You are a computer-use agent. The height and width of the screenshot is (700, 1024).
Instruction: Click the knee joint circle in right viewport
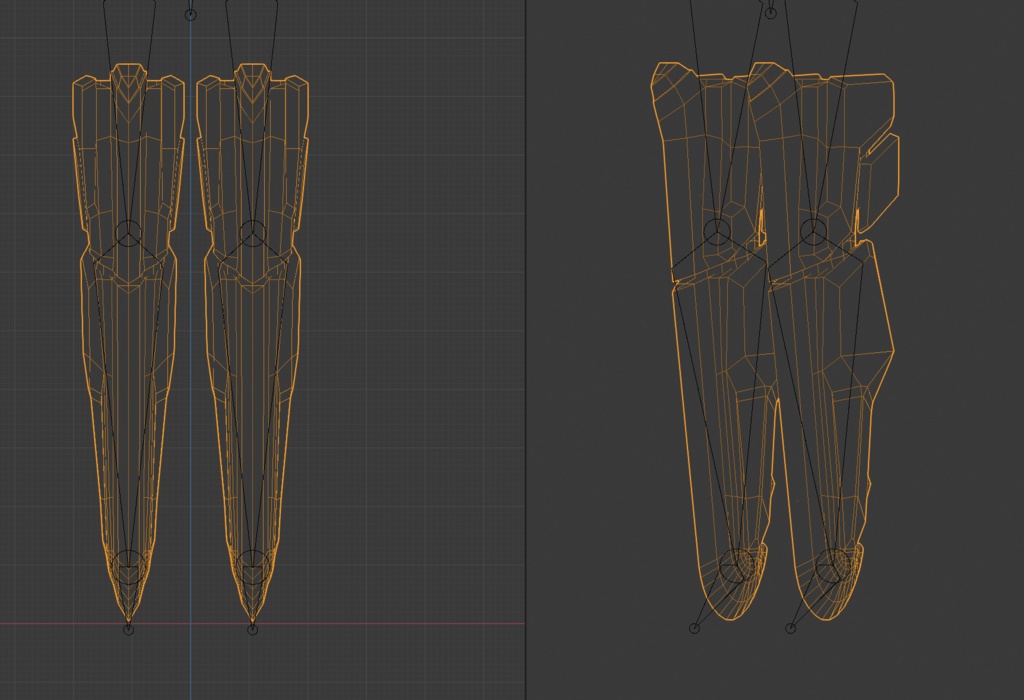pyautogui.click(x=716, y=233)
